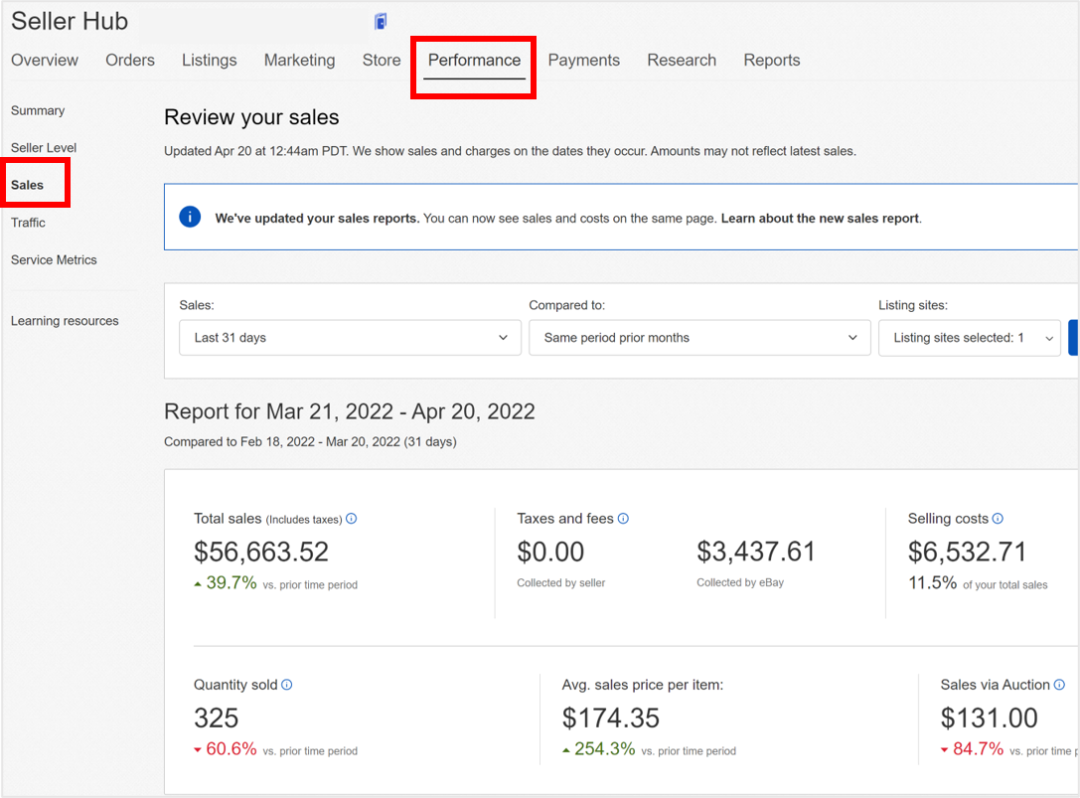Open the Sales period dropdown (Last 31 days)
The height and width of the screenshot is (798, 1080).
click(x=350, y=338)
